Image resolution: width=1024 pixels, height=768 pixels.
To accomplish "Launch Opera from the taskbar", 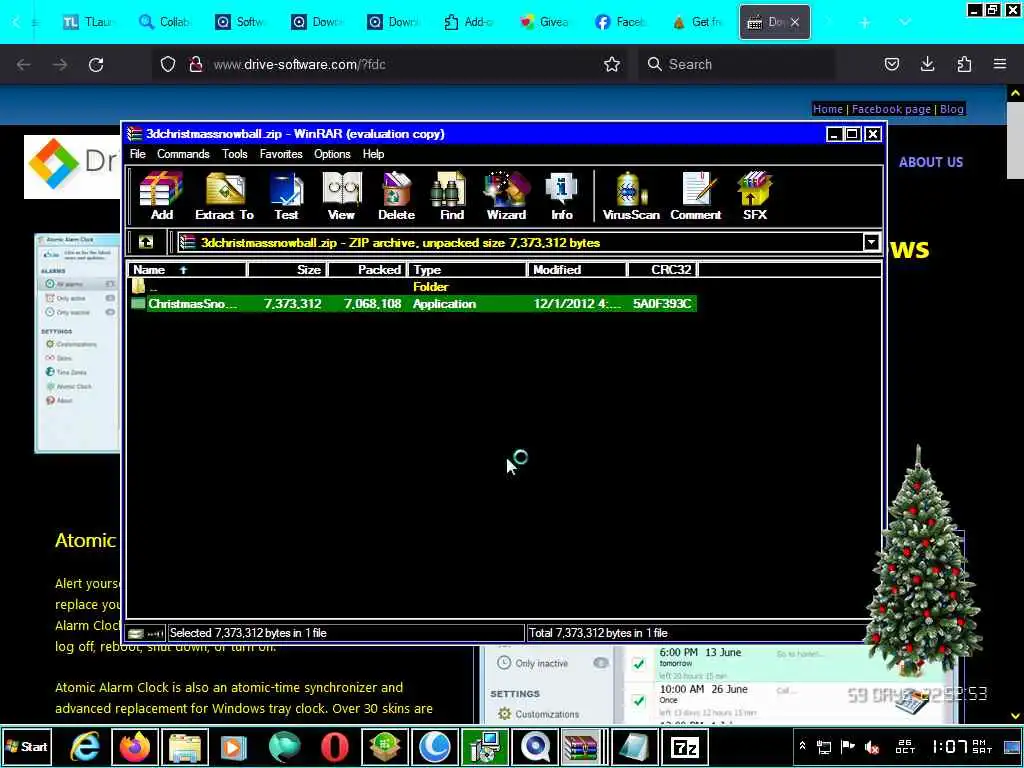I will tap(334, 746).
